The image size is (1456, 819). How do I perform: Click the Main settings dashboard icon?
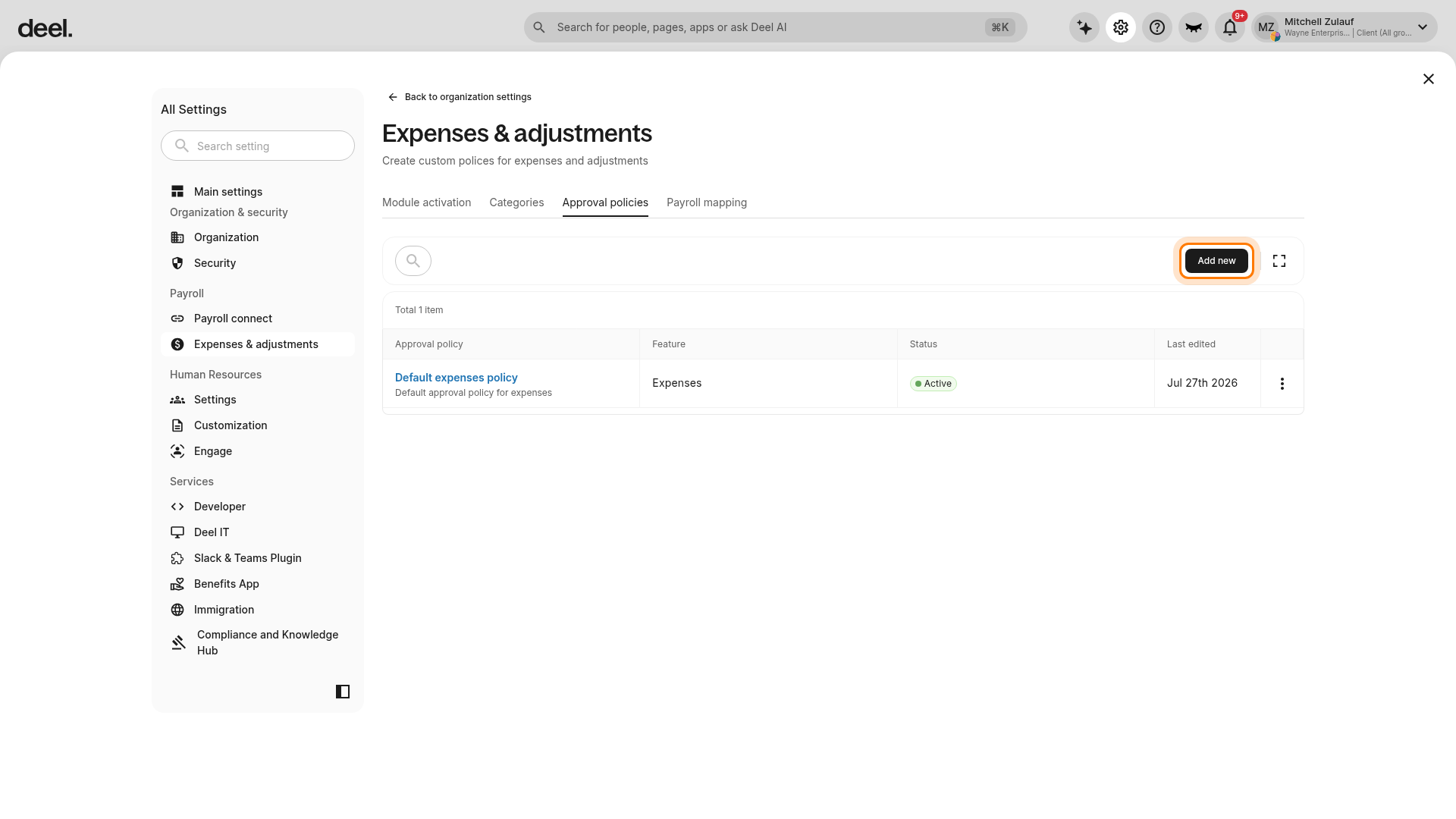(x=177, y=192)
